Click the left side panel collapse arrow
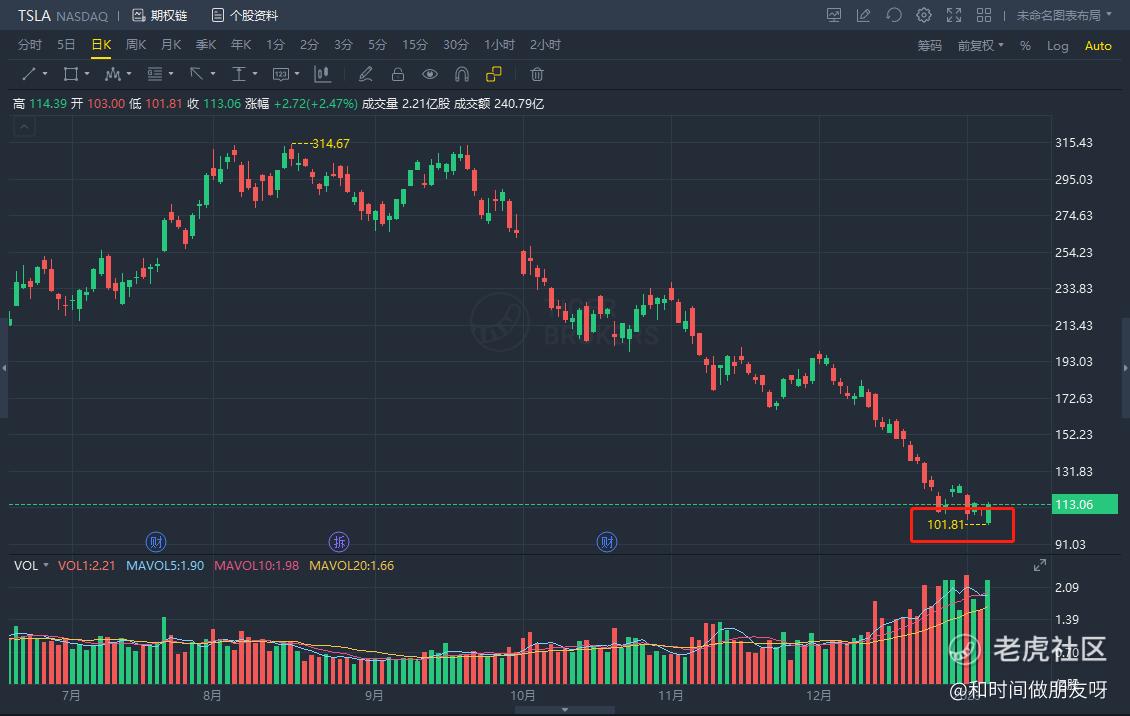This screenshot has width=1130, height=716. pos(4,367)
